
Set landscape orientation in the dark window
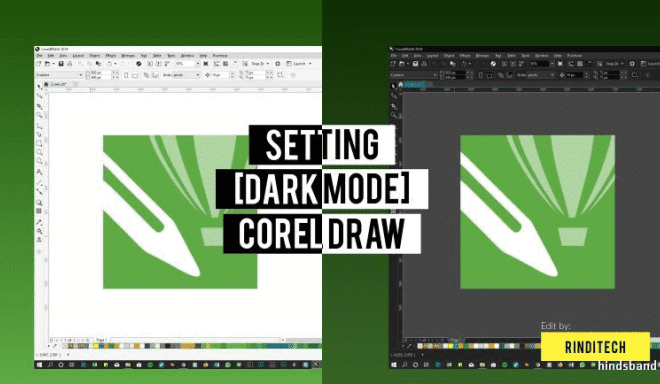[489, 75]
